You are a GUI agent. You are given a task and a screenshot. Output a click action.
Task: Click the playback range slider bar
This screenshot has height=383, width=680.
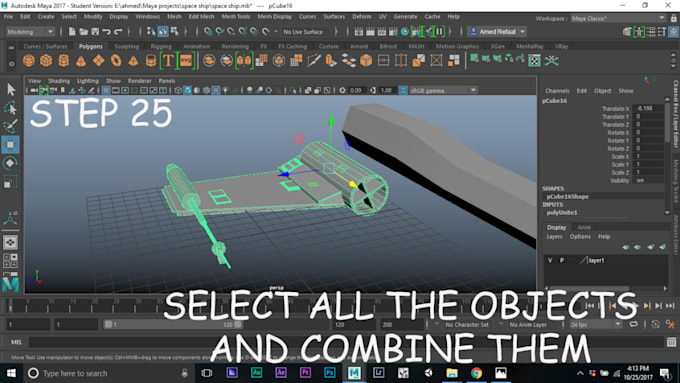(173, 324)
